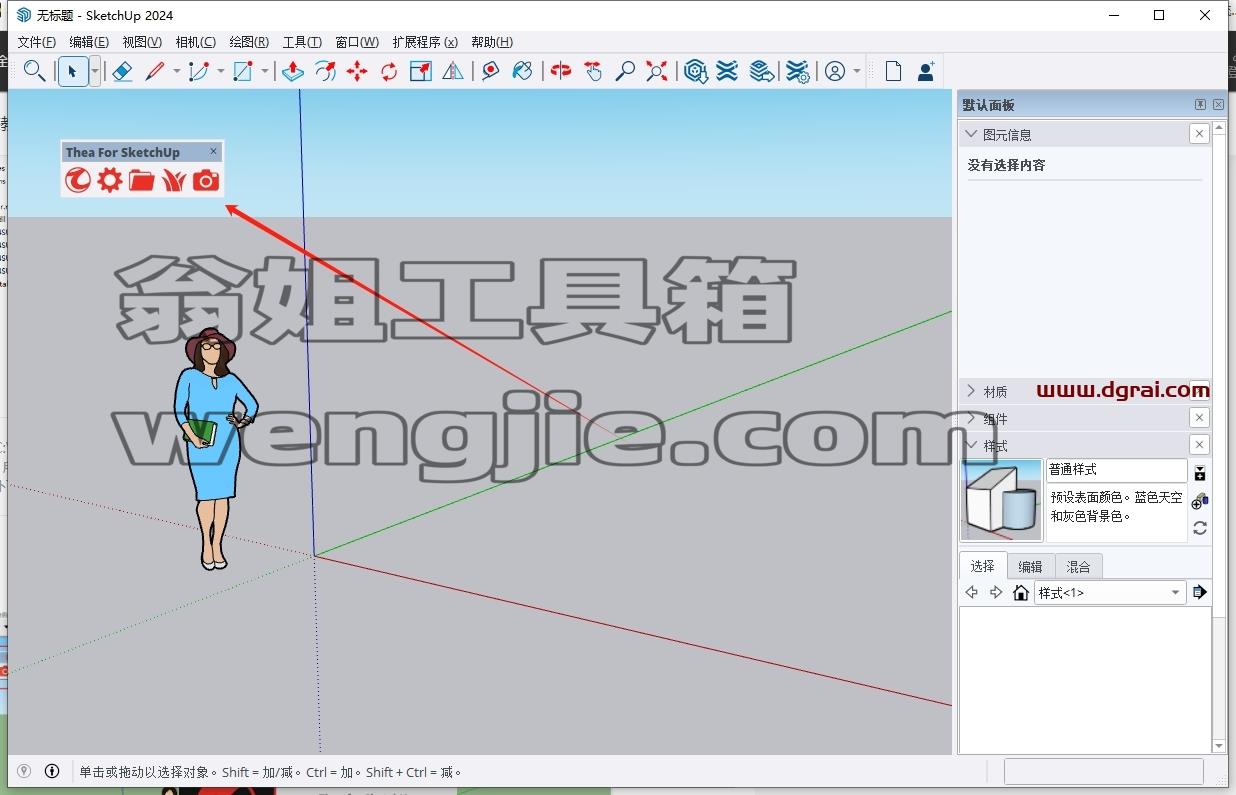The image size is (1236, 795).
Task: Click the Thea grass-shaped icon
Action: pos(174,180)
